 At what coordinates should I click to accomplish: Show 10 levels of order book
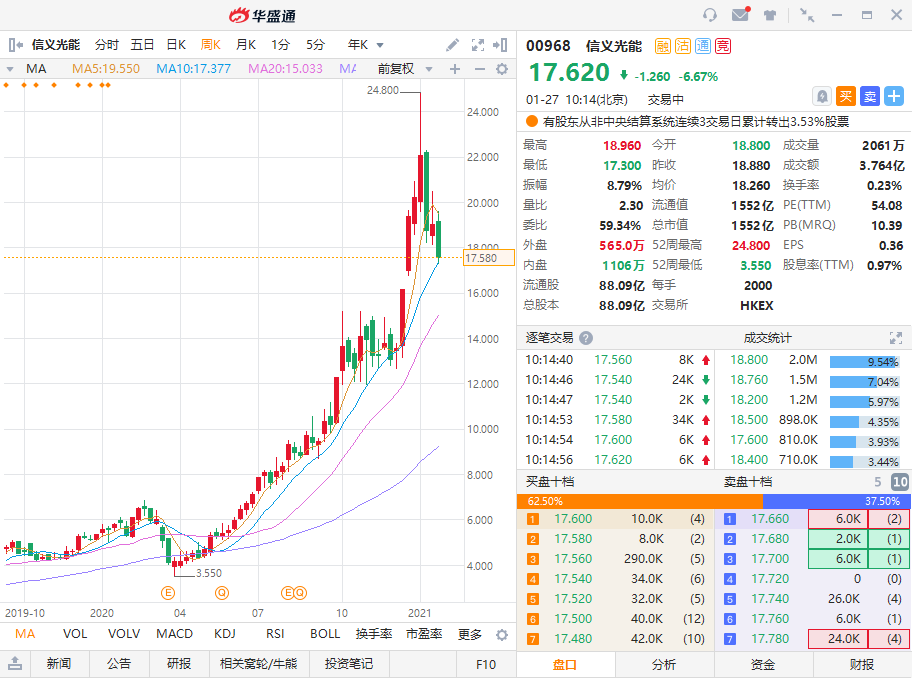900,481
